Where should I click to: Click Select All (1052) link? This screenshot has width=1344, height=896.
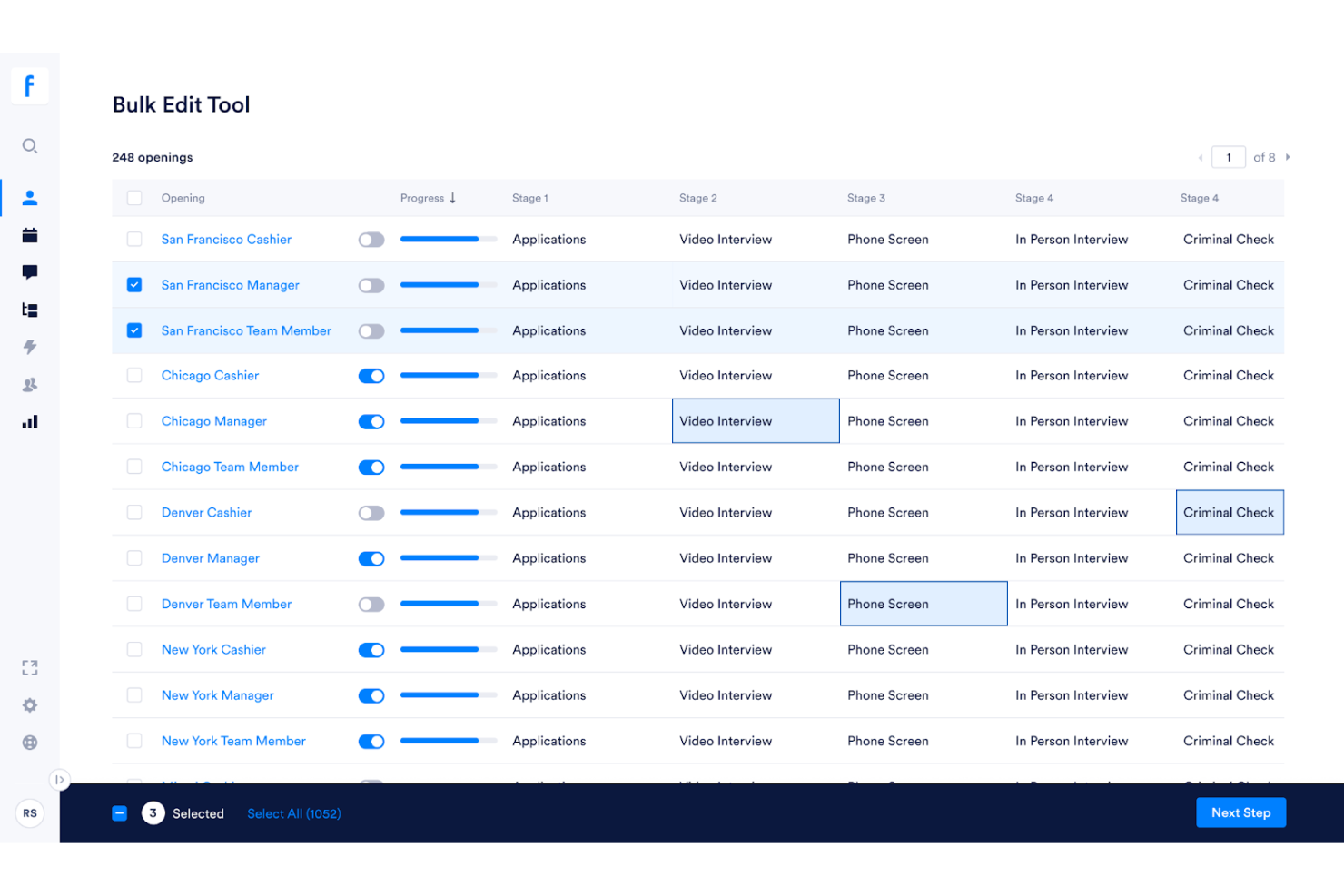tap(294, 814)
